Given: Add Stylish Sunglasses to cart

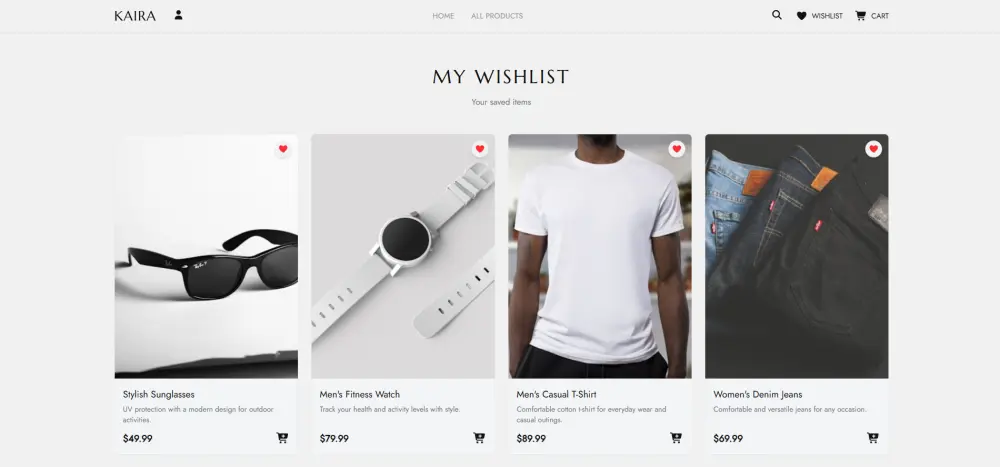Looking at the screenshot, I should point(282,438).
